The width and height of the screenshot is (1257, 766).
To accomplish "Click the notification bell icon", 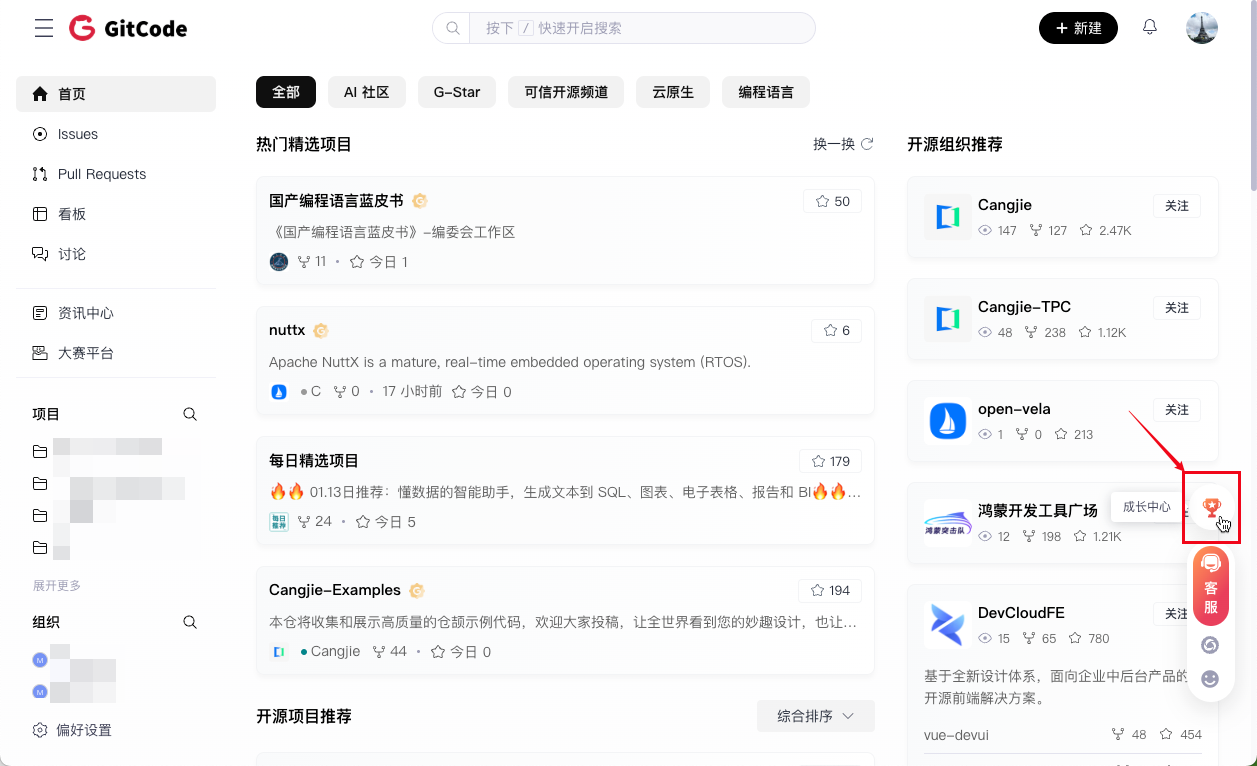I will (x=1150, y=28).
